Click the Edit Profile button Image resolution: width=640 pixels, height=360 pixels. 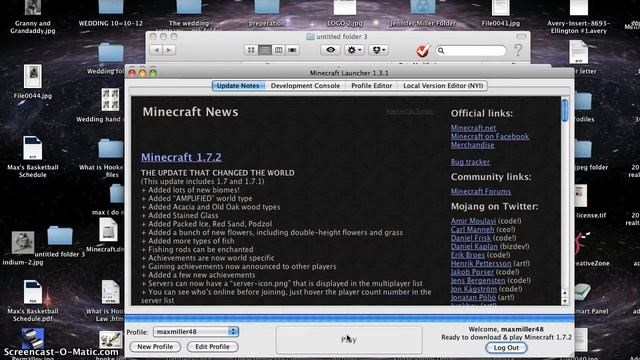212,347
